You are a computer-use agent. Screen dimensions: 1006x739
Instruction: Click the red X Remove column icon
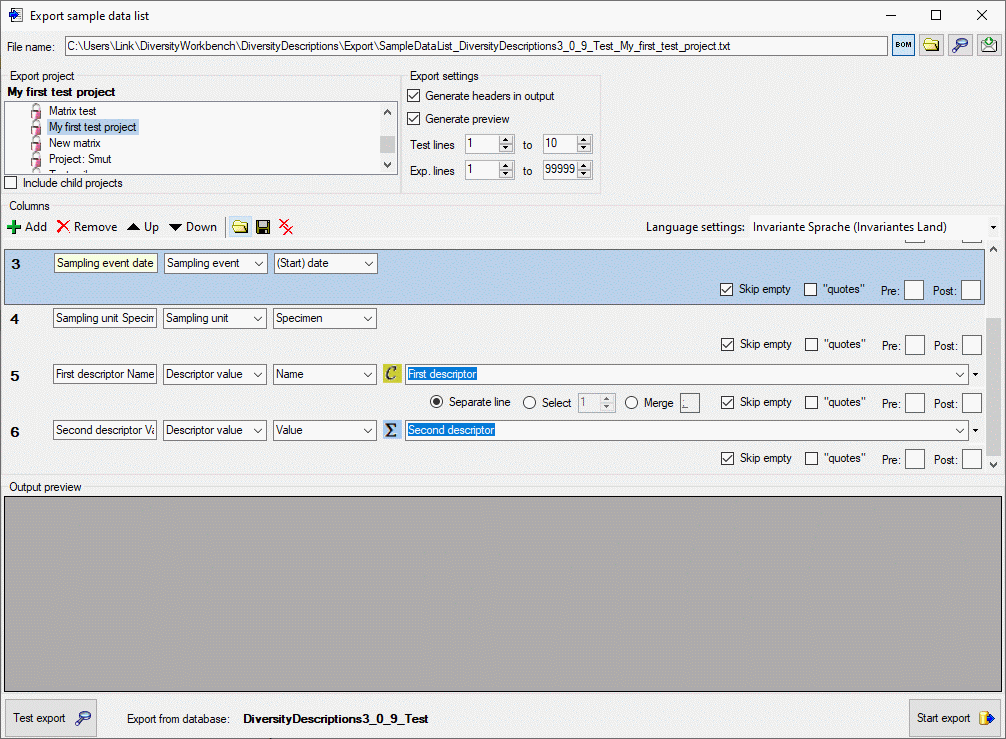63,226
